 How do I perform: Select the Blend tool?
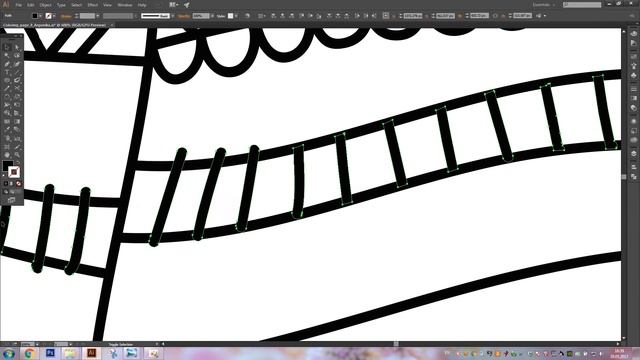[x=18, y=129]
